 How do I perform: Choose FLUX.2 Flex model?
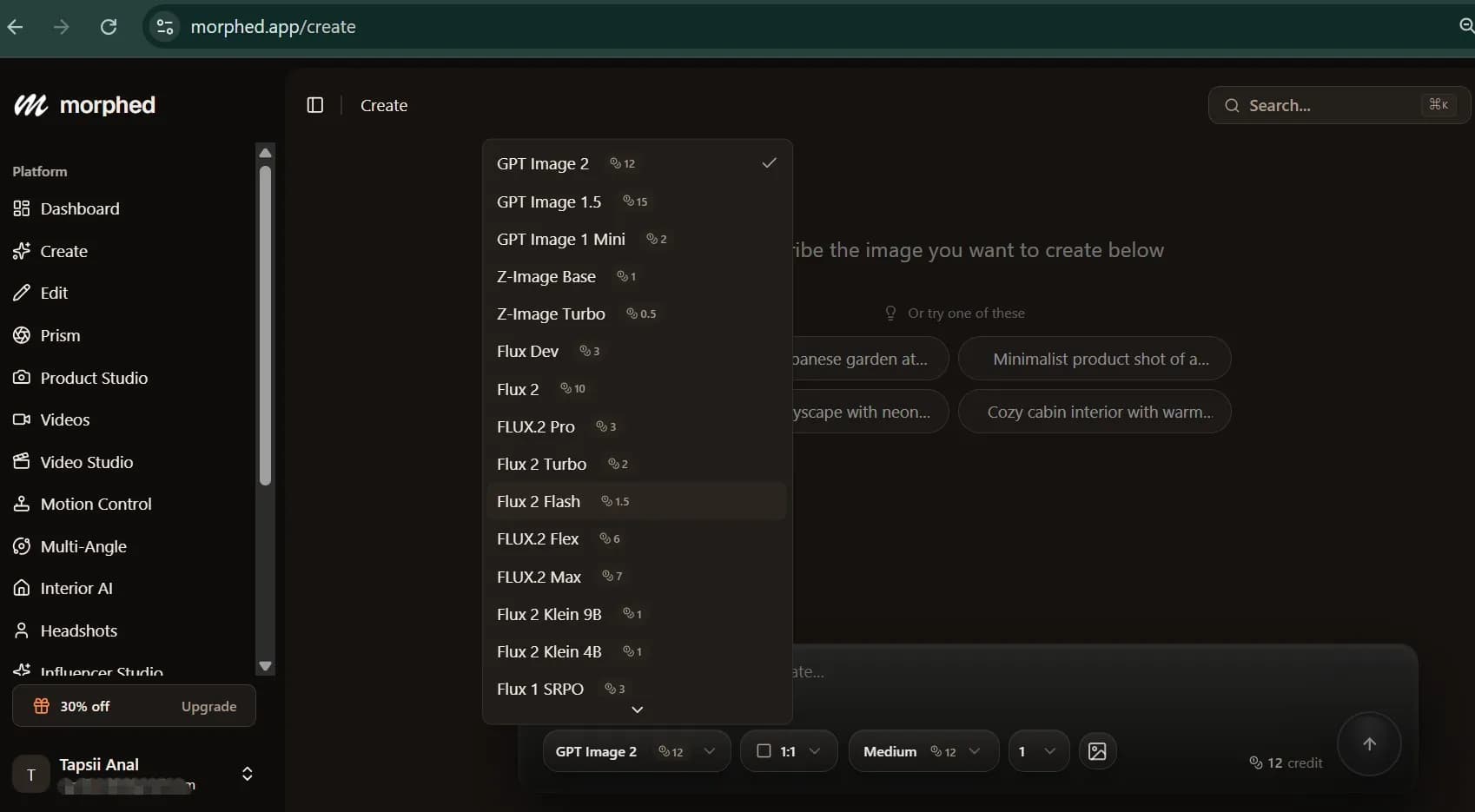[x=637, y=538]
